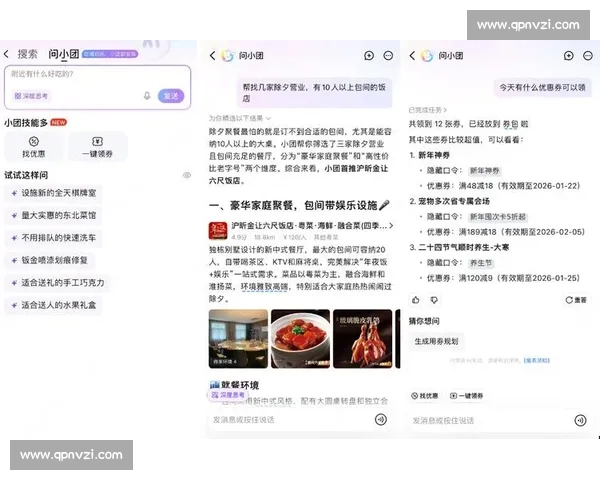Open the 一键领券 skill in the left panel

pos(97,147)
